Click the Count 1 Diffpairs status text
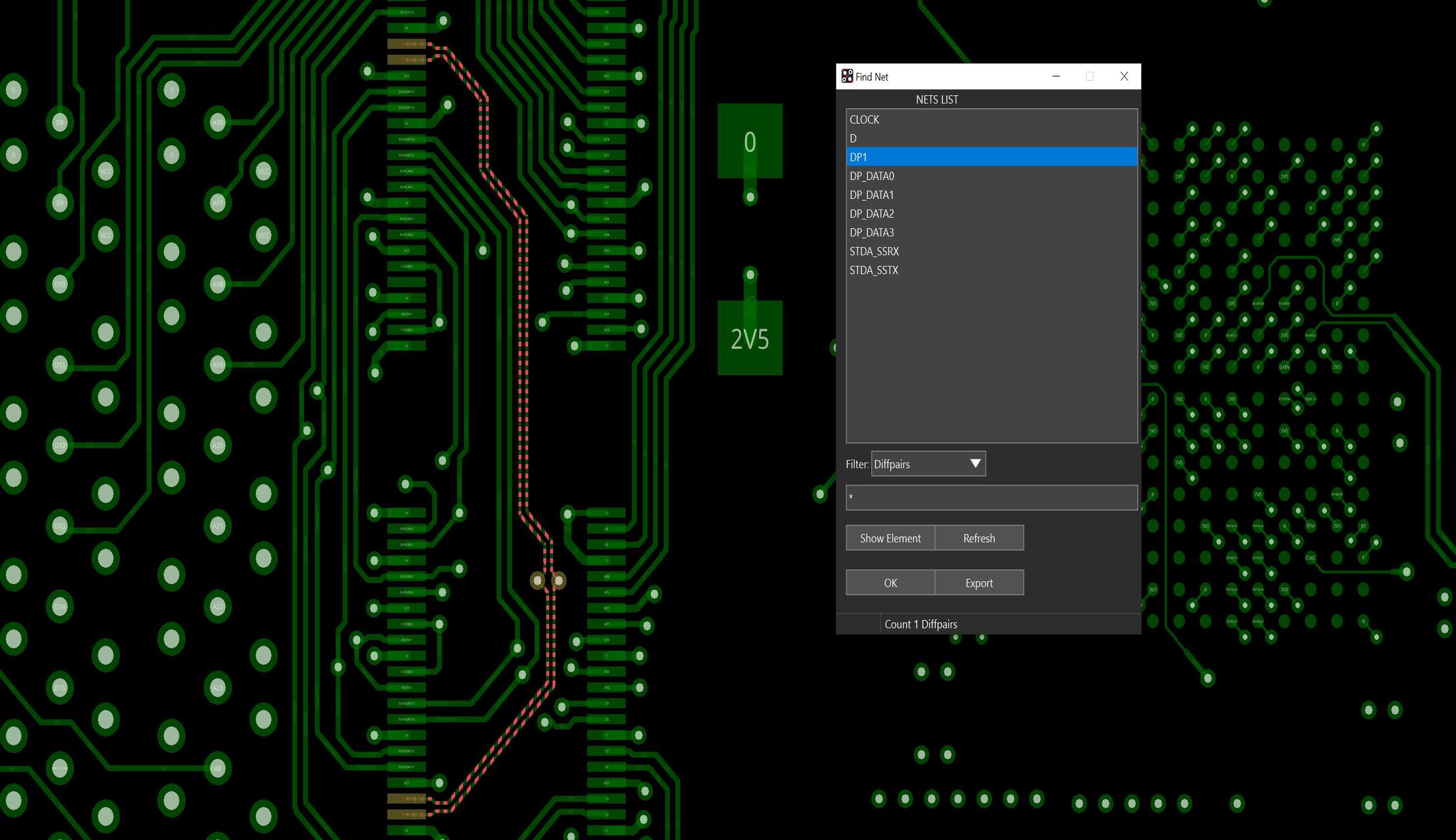The image size is (1456, 840). 921,624
